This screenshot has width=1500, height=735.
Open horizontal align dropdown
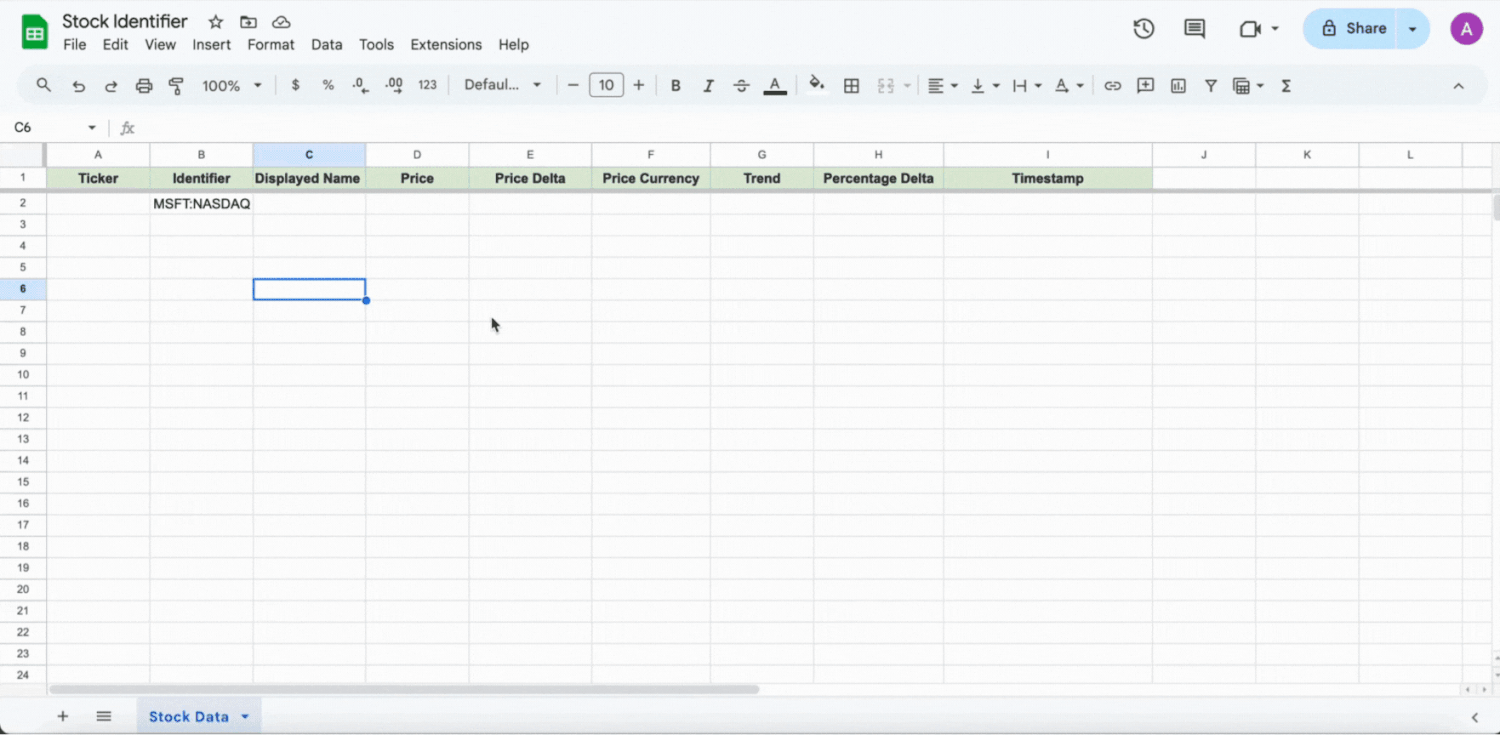click(x=943, y=86)
